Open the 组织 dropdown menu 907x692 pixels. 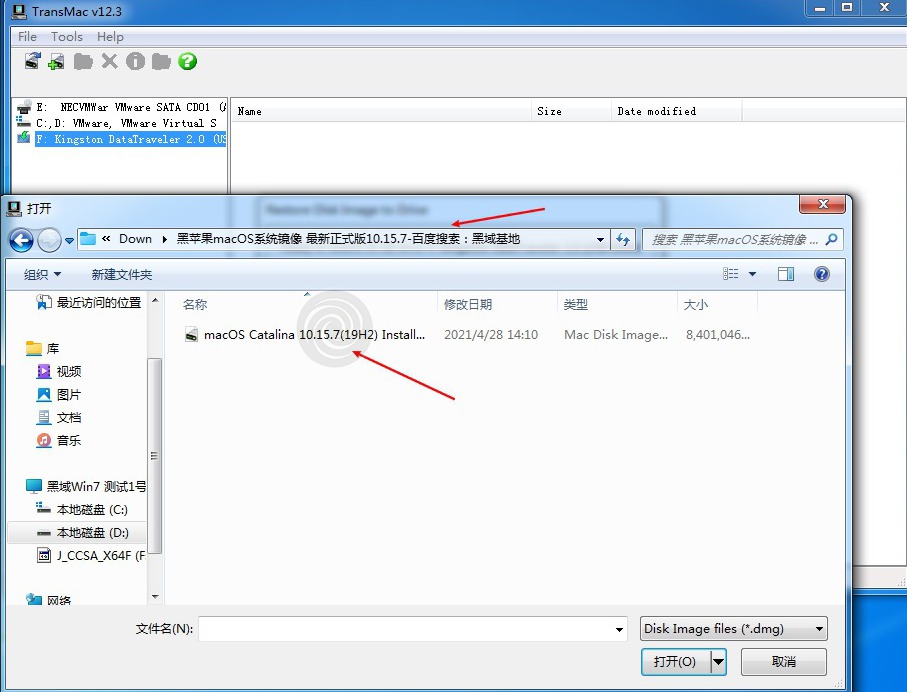tap(42, 274)
